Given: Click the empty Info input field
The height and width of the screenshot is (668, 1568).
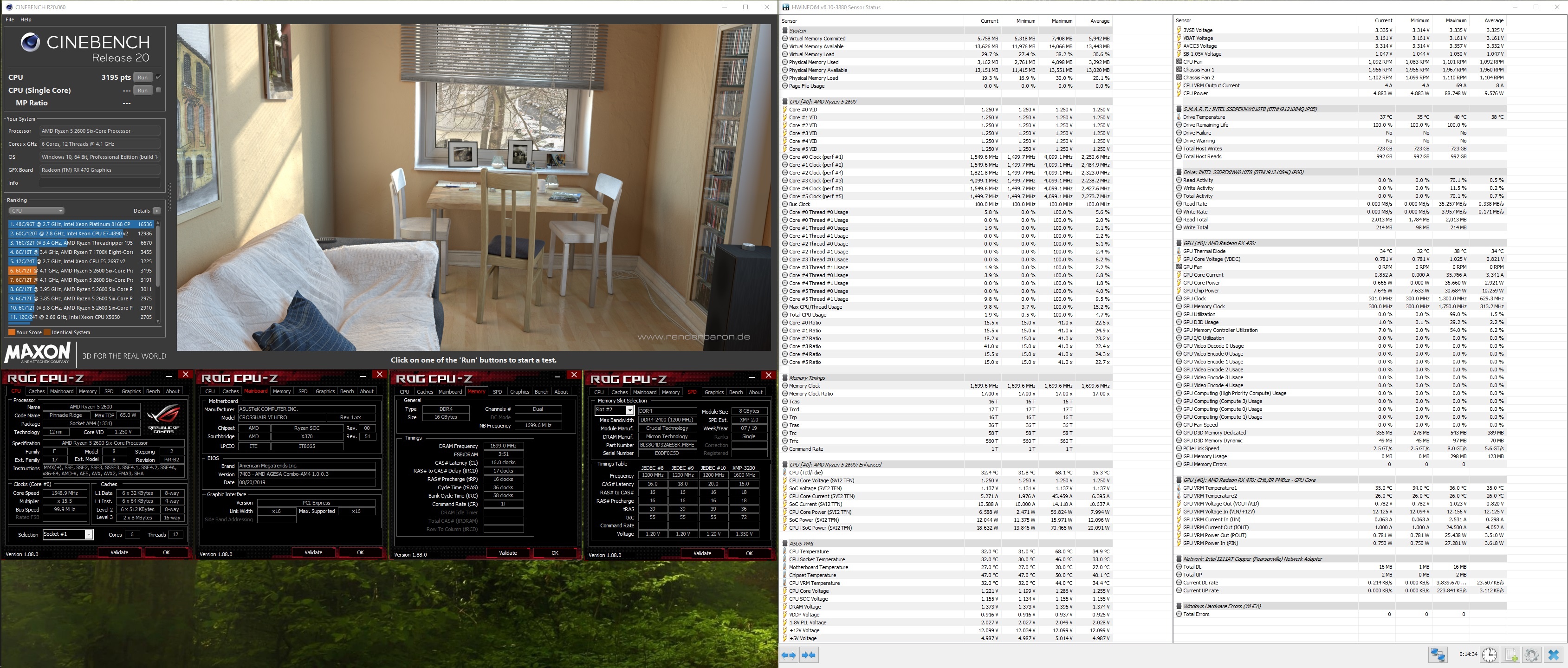Looking at the screenshot, I should [x=100, y=183].
